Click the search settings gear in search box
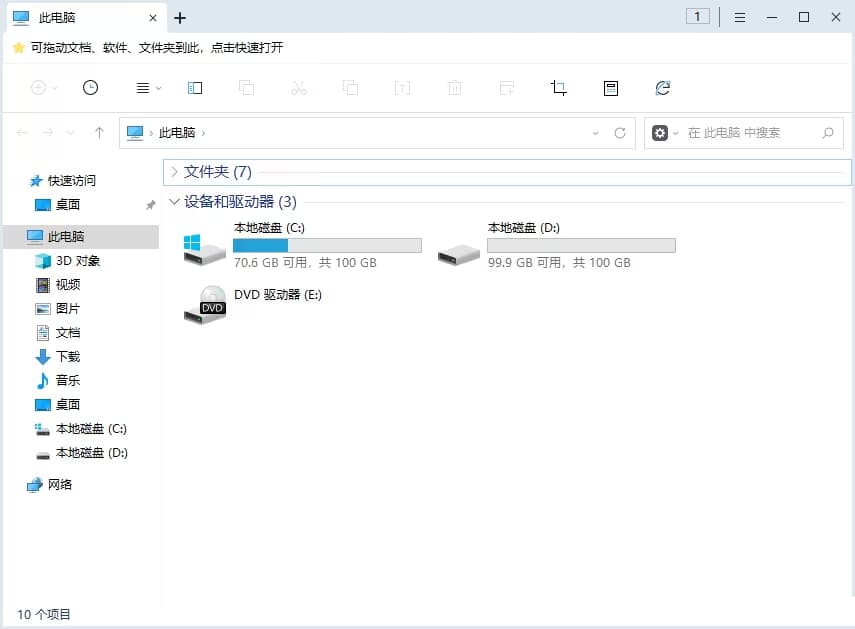 [660, 132]
